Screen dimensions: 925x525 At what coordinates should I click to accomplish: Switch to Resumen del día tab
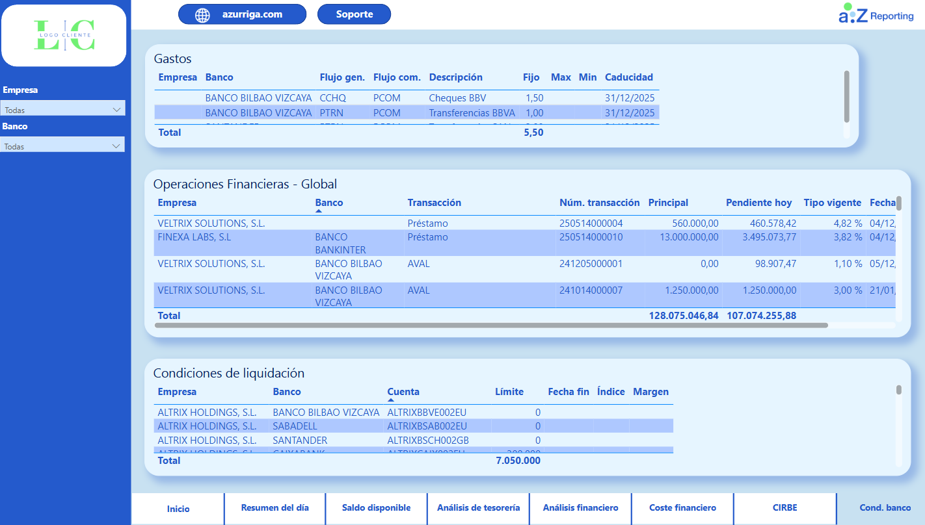[x=275, y=508]
